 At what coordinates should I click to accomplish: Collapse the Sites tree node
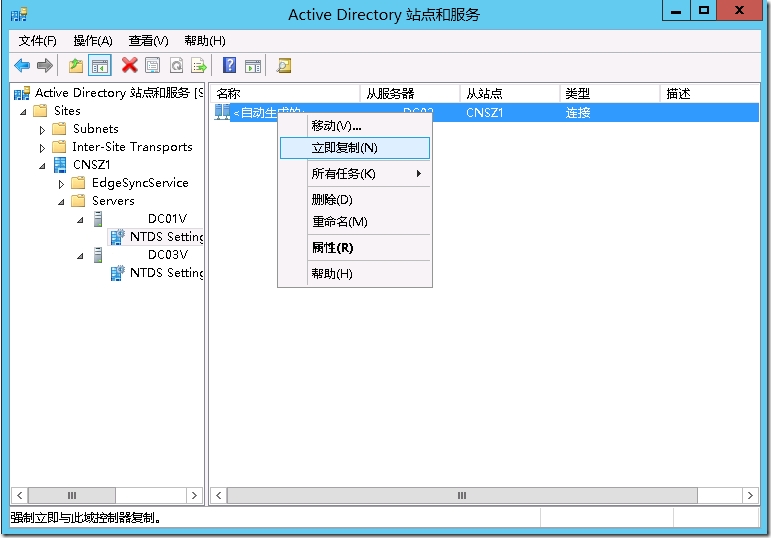pos(23,112)
